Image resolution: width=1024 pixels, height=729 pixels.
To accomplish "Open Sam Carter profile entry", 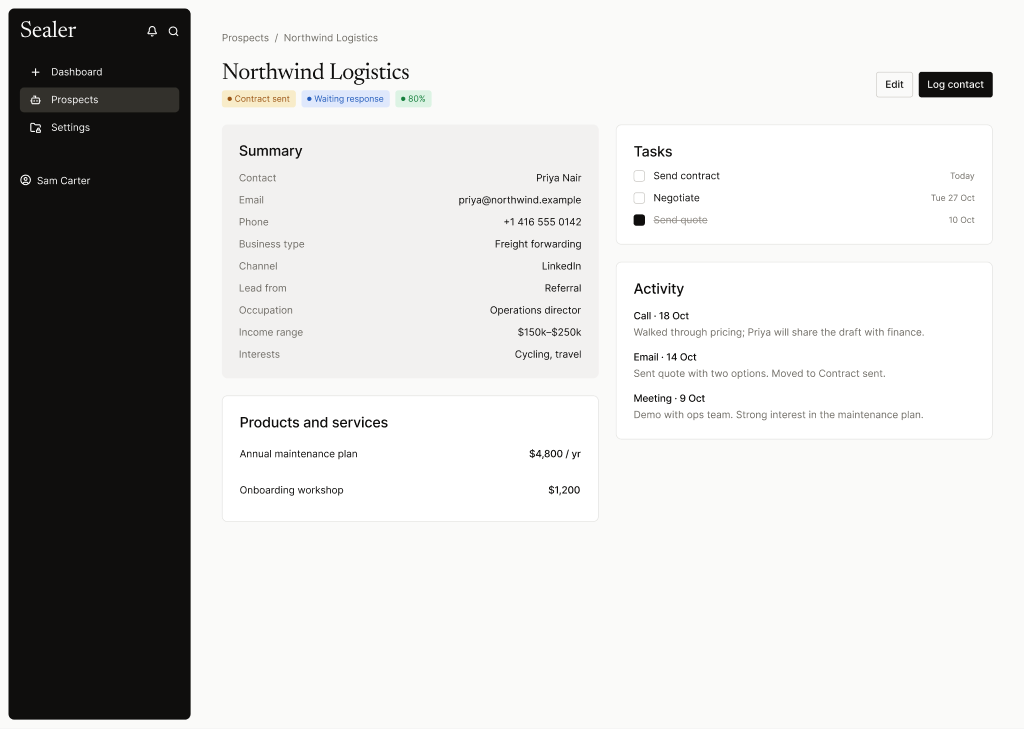I will pos(56,180).
